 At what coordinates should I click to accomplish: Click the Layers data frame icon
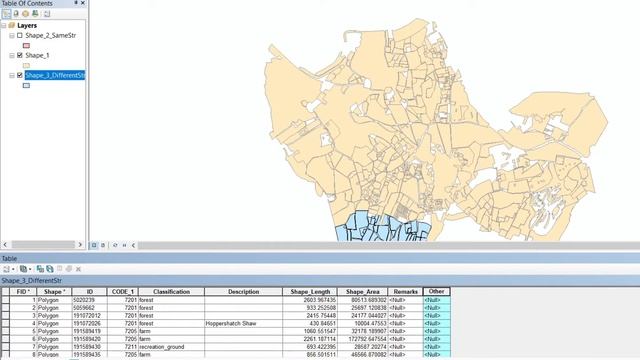point(12,25)
